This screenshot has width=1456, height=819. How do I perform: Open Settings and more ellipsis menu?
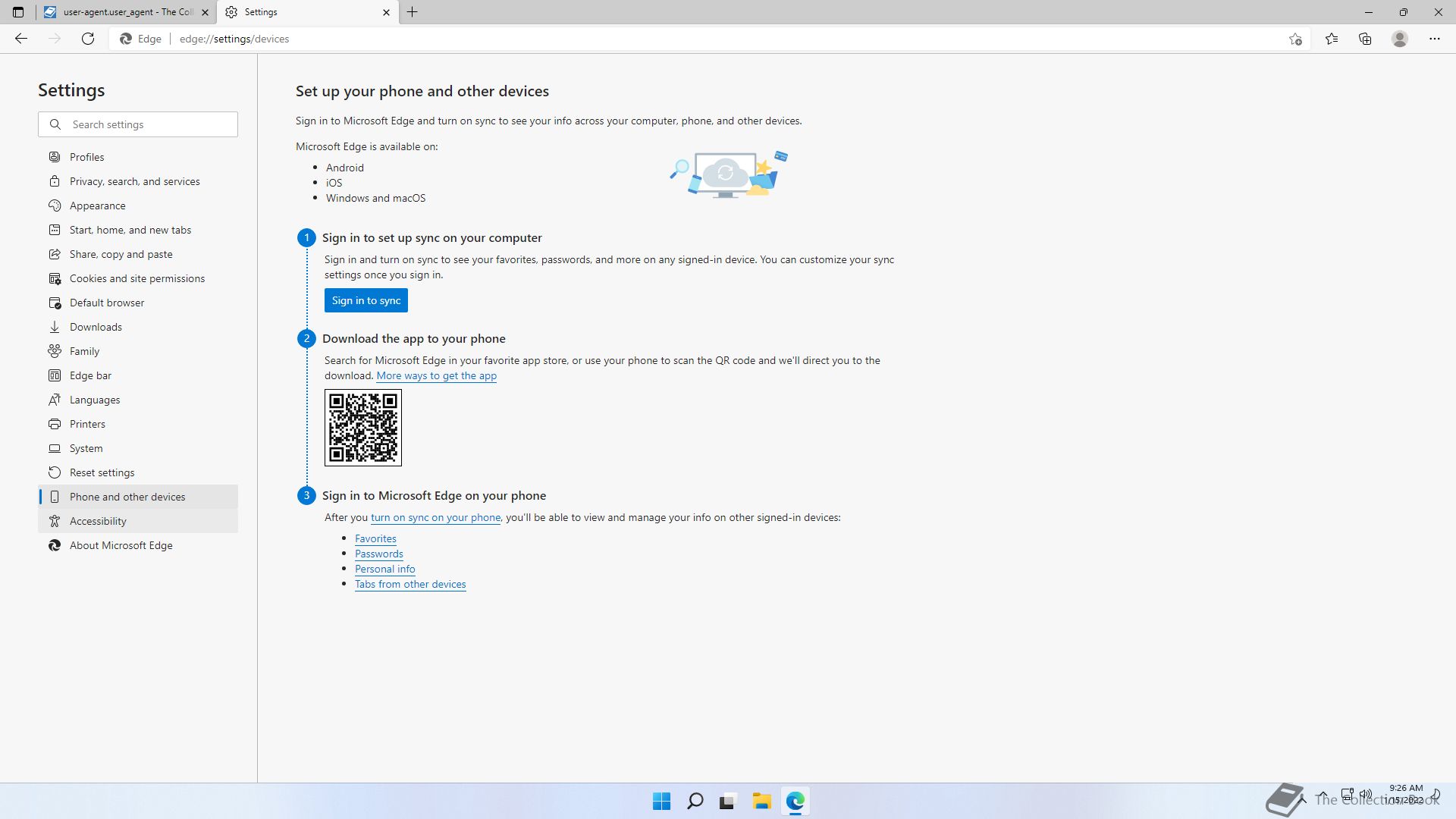[1435, 39]
